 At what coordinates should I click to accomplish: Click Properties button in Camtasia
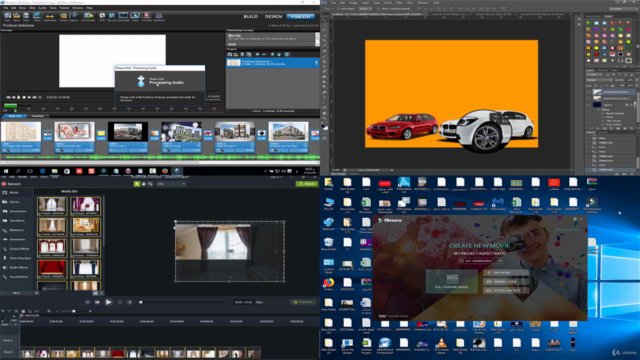pyautogui.click(x=303, y=302)
